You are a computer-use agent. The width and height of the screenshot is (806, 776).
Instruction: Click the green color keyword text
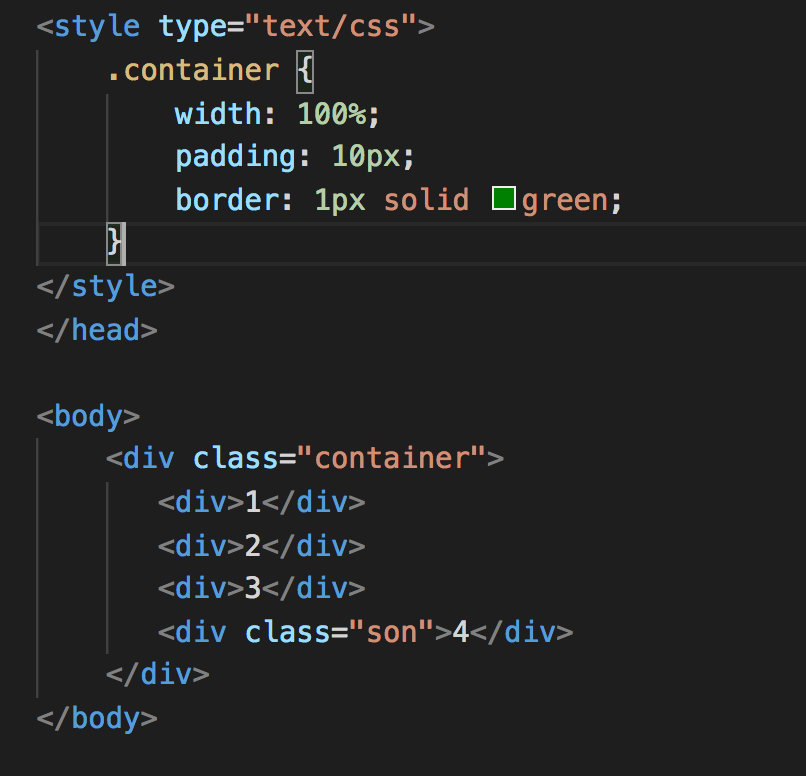pos(564,201)
